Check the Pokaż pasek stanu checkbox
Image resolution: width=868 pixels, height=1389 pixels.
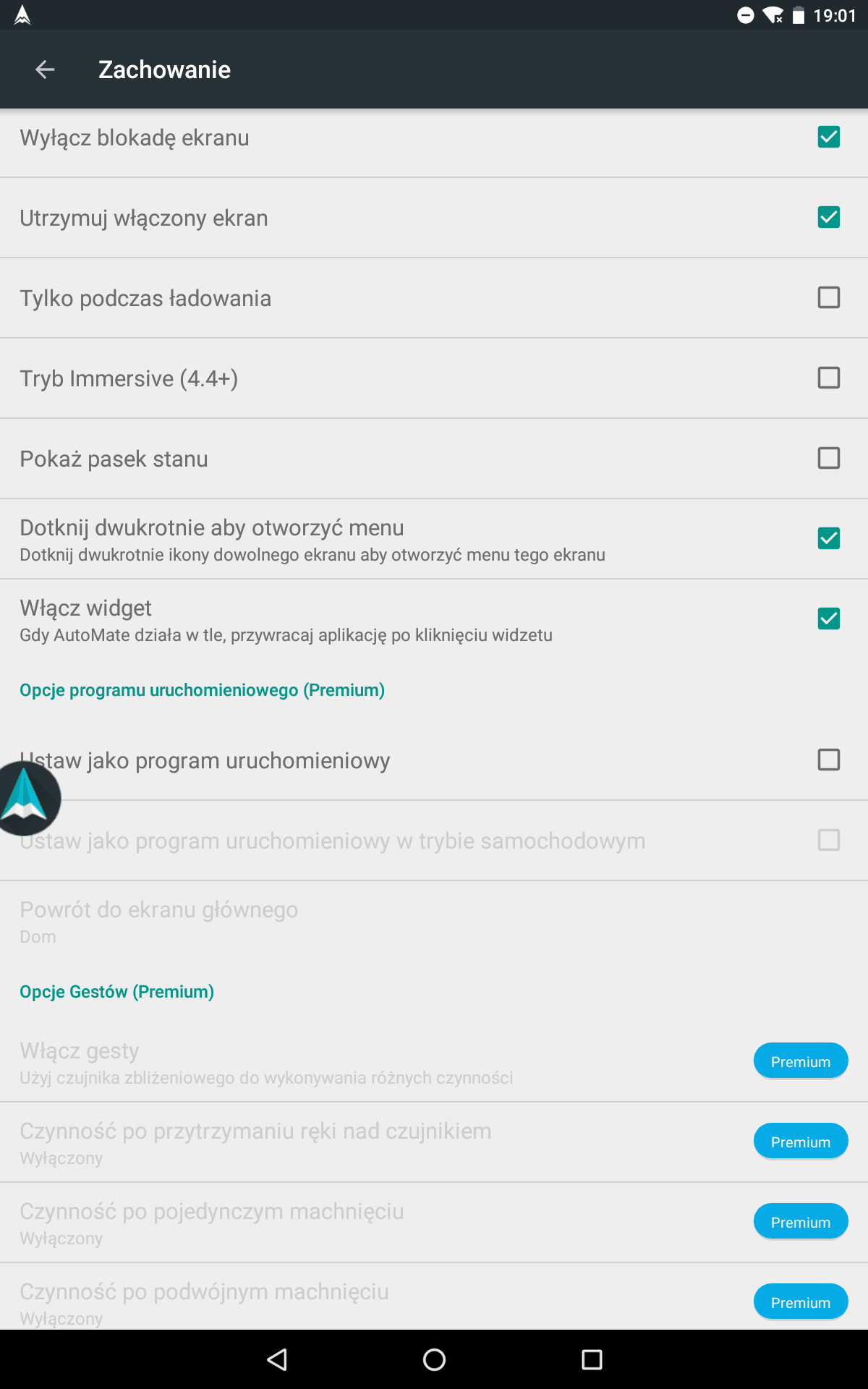tap(829, 458)
